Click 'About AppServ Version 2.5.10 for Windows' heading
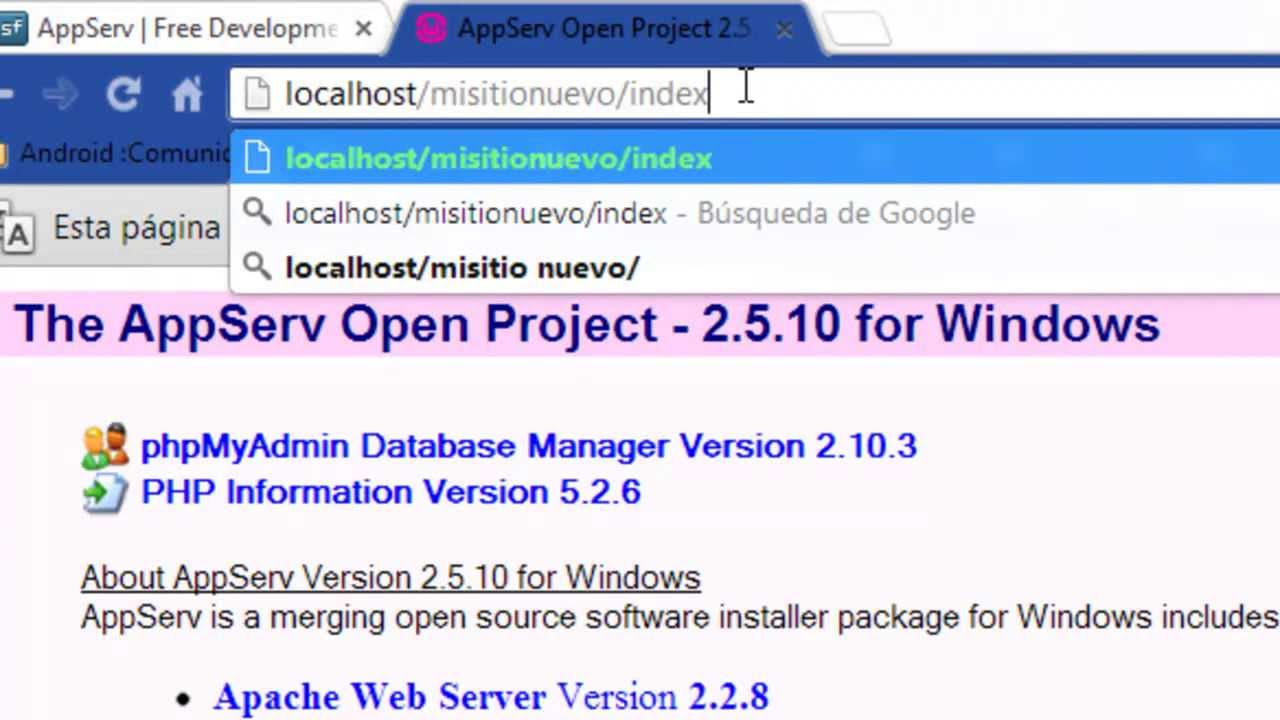Image resolution: width=1280 pixels, height=720 pixels. point(391,577)
